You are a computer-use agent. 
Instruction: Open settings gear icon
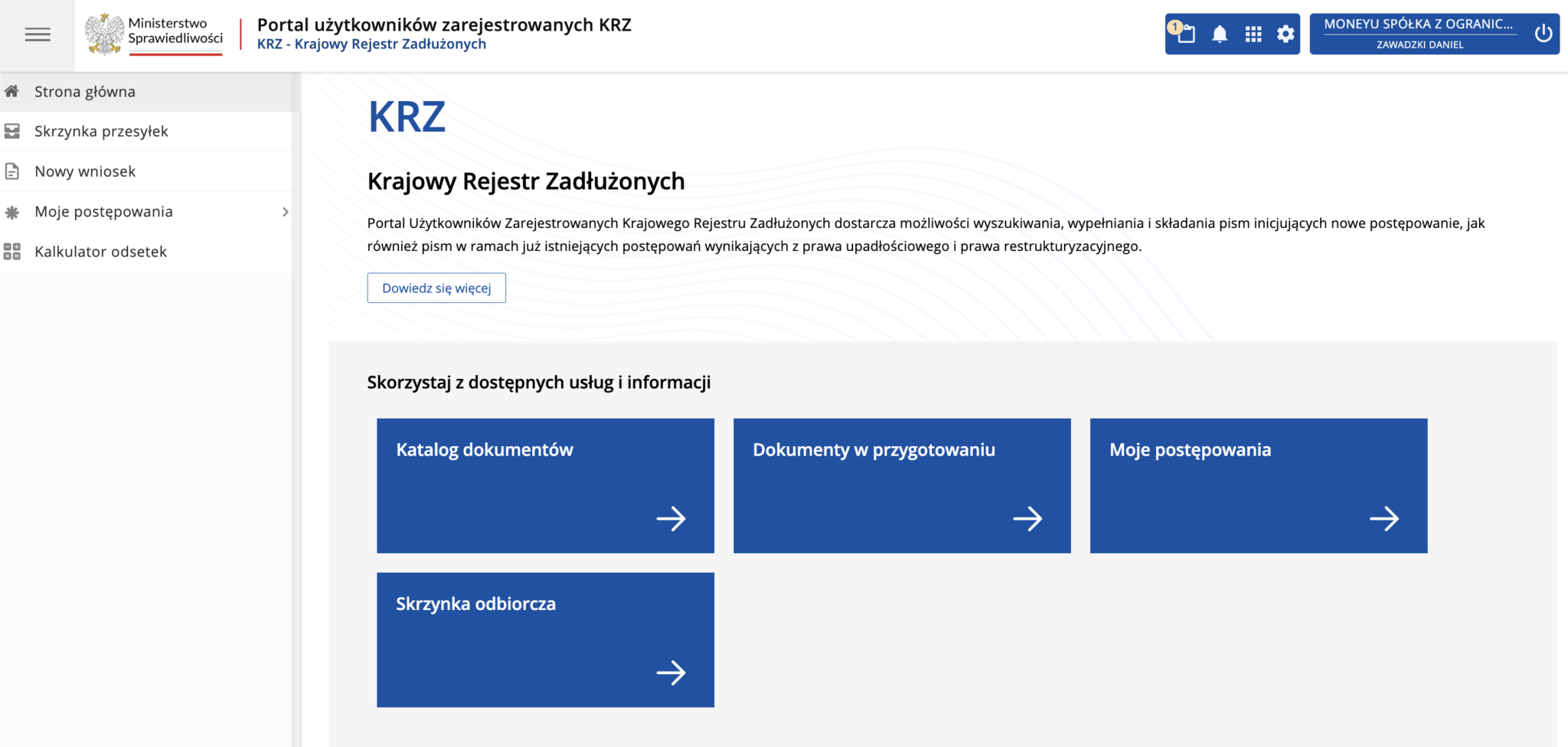point(1286,34)
